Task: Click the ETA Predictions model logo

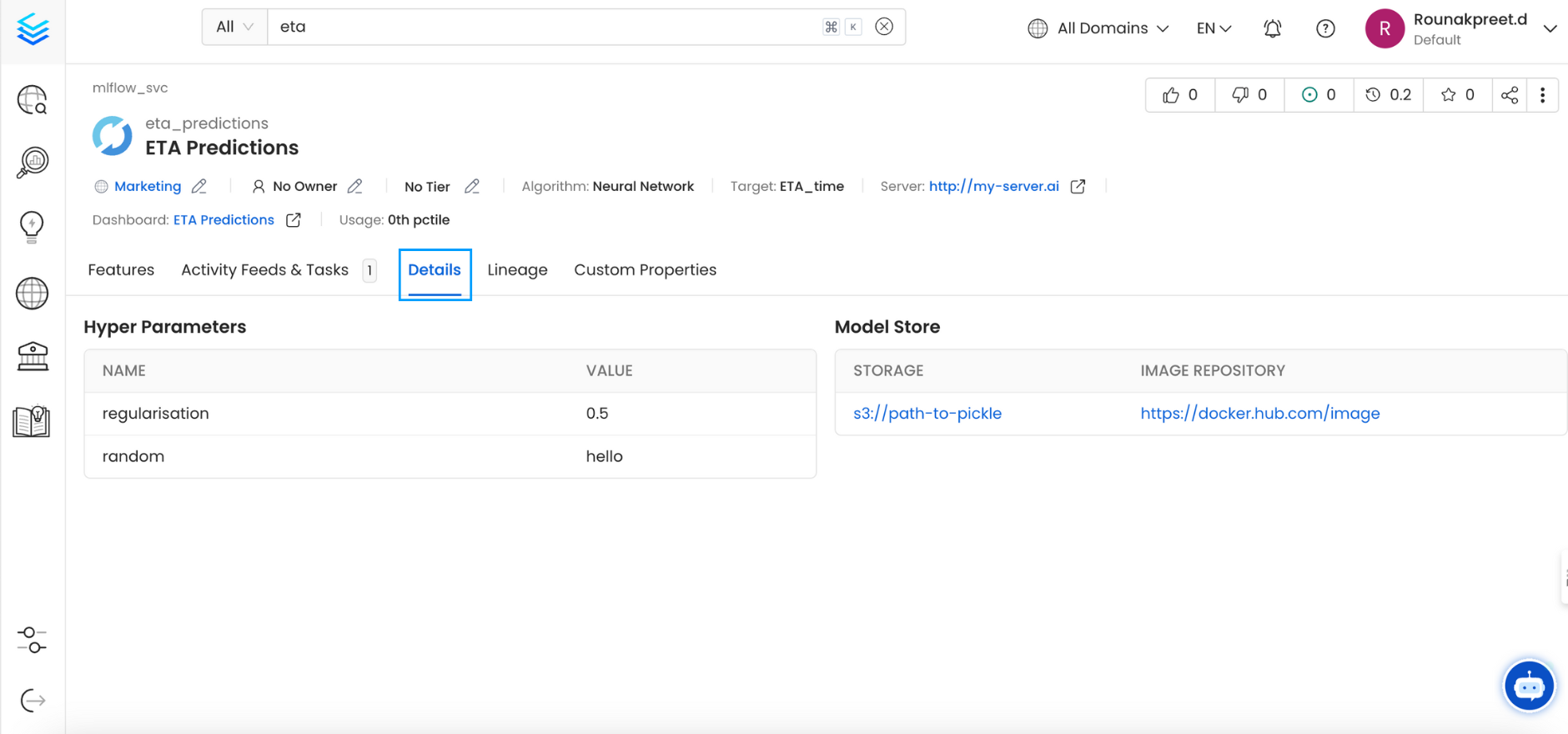Action: (x=112, y=136)
